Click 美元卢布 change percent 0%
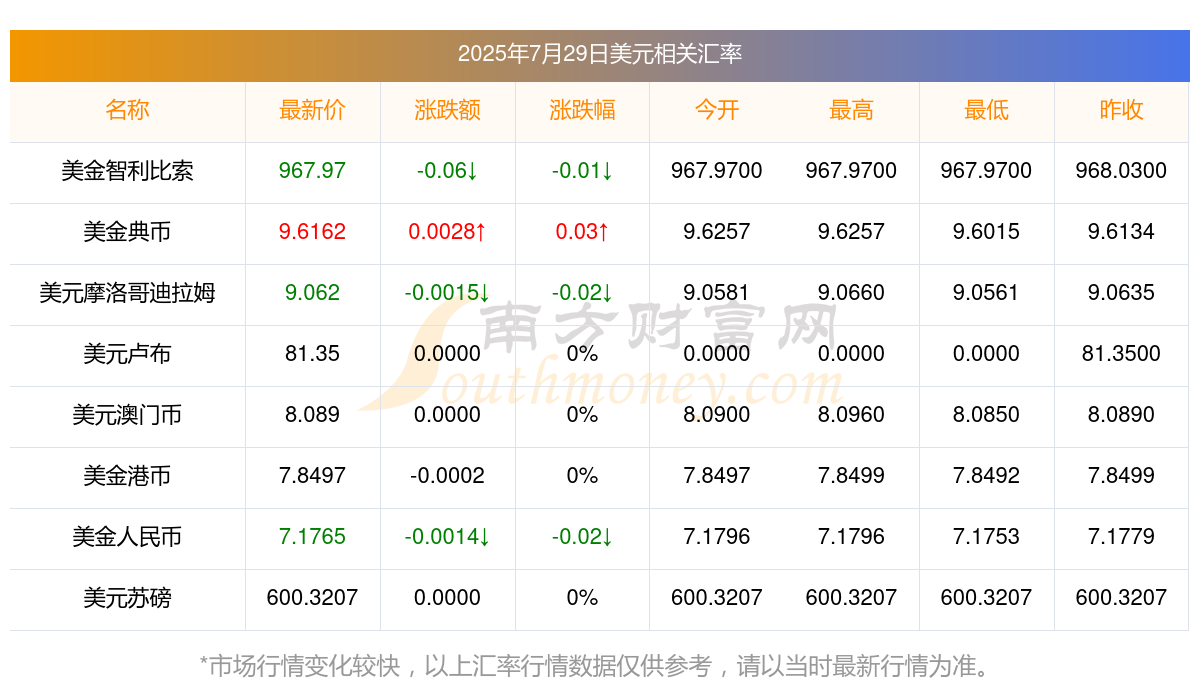Screen dimensions: 1200x698 pos(582,354)
